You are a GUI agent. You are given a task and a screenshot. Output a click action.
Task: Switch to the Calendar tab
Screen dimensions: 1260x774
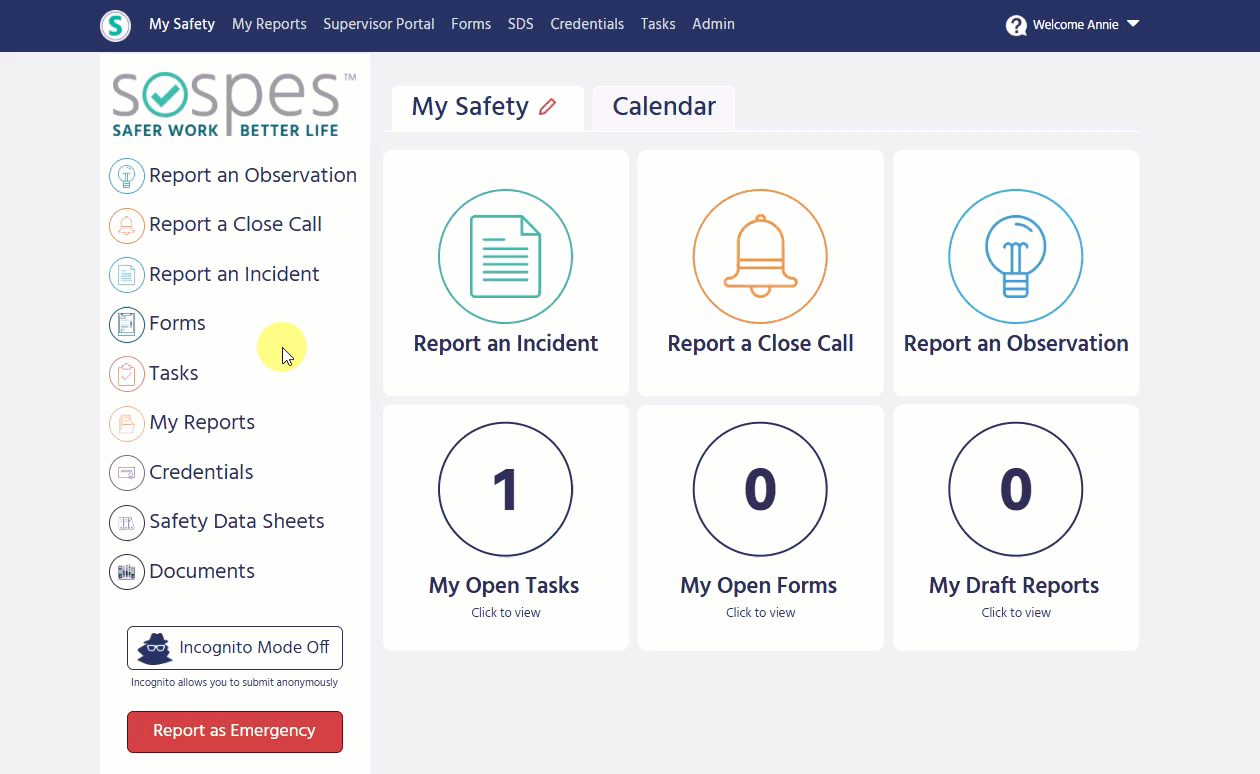664,107
